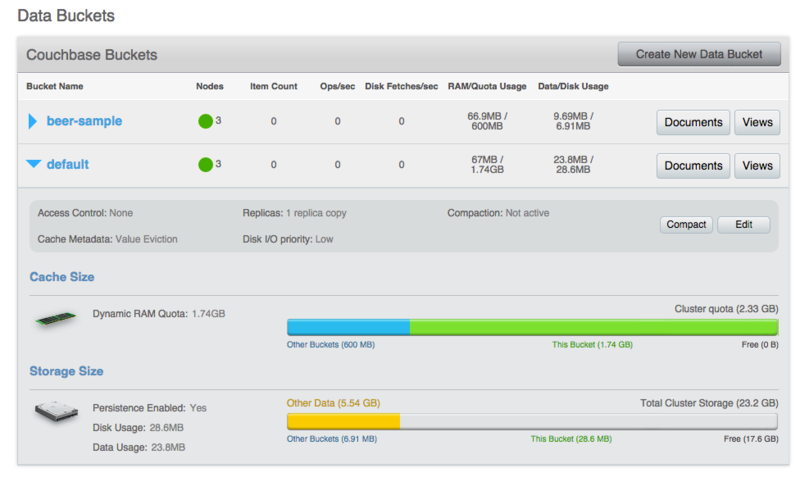
Task: Open Views for default bucket
Action: [757, 166]
